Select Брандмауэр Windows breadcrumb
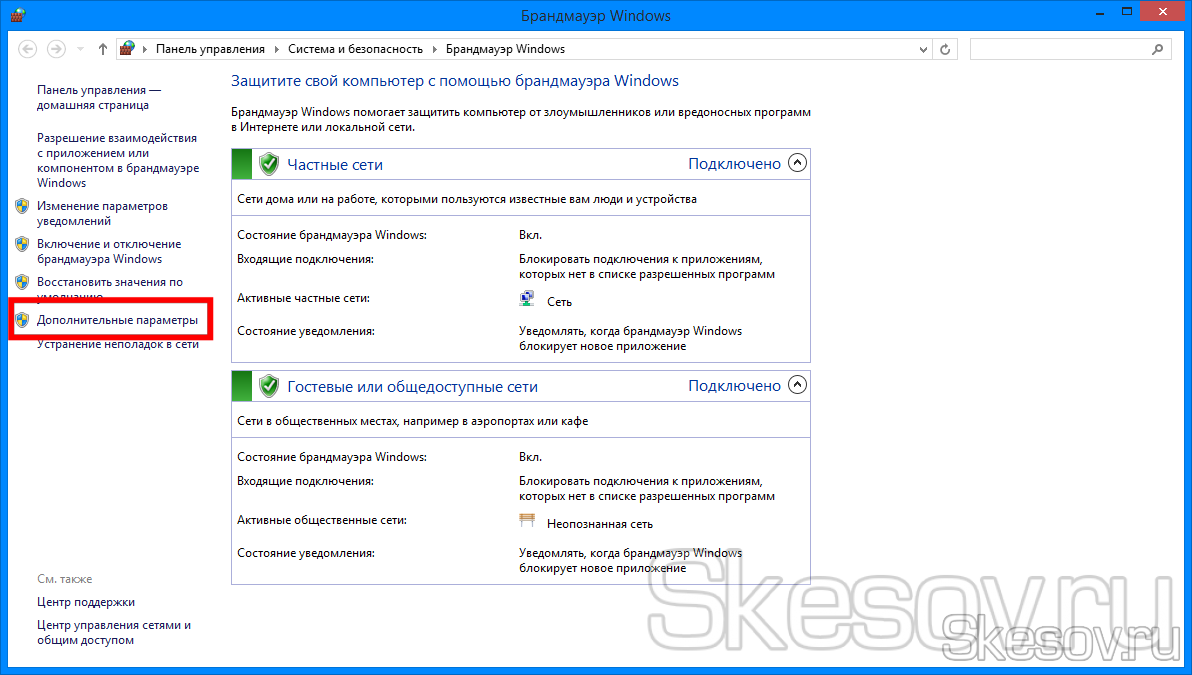The image size is (1192, 675). (506, 49)
